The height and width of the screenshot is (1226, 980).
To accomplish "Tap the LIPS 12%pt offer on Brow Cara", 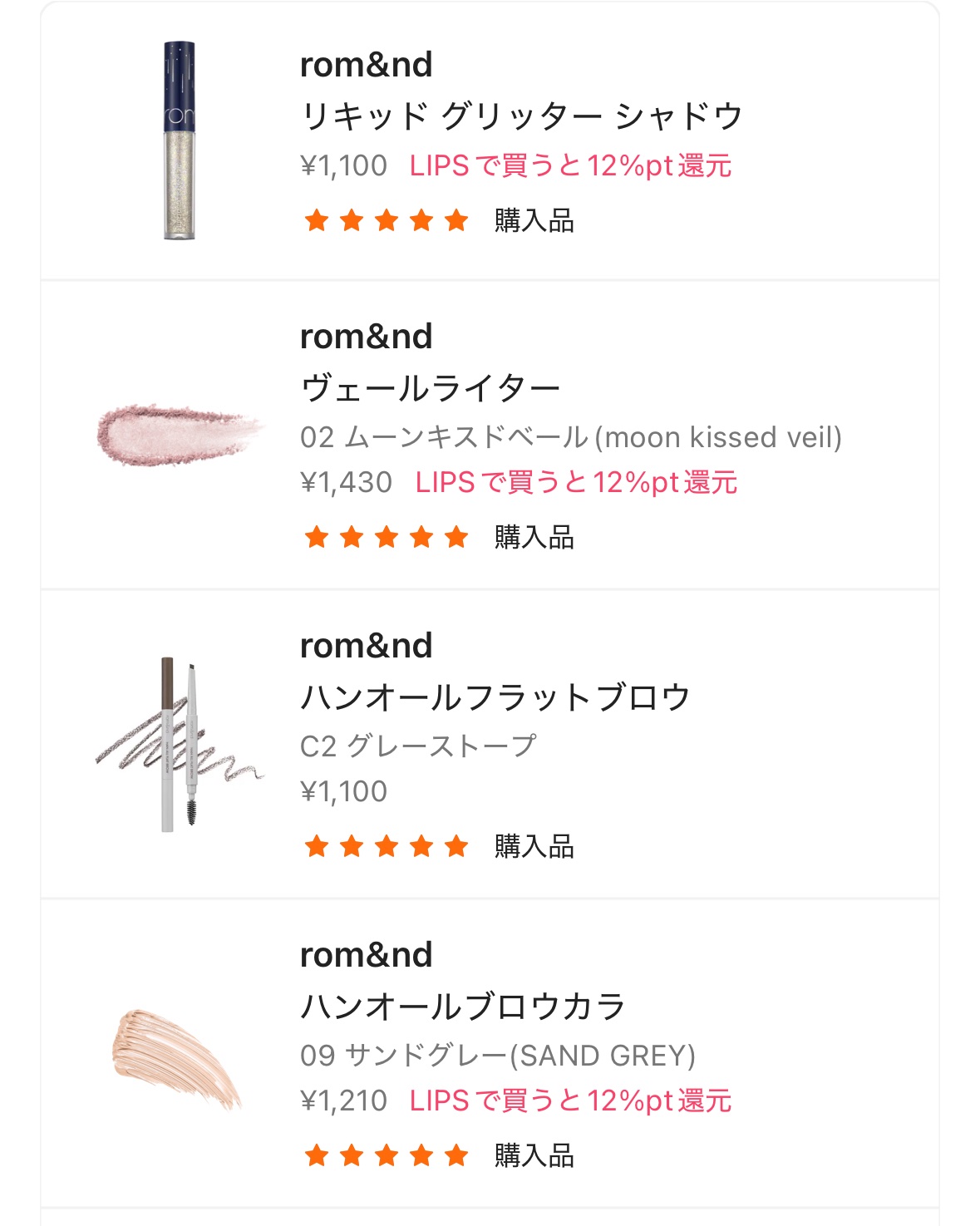I will coord(570,1100).
